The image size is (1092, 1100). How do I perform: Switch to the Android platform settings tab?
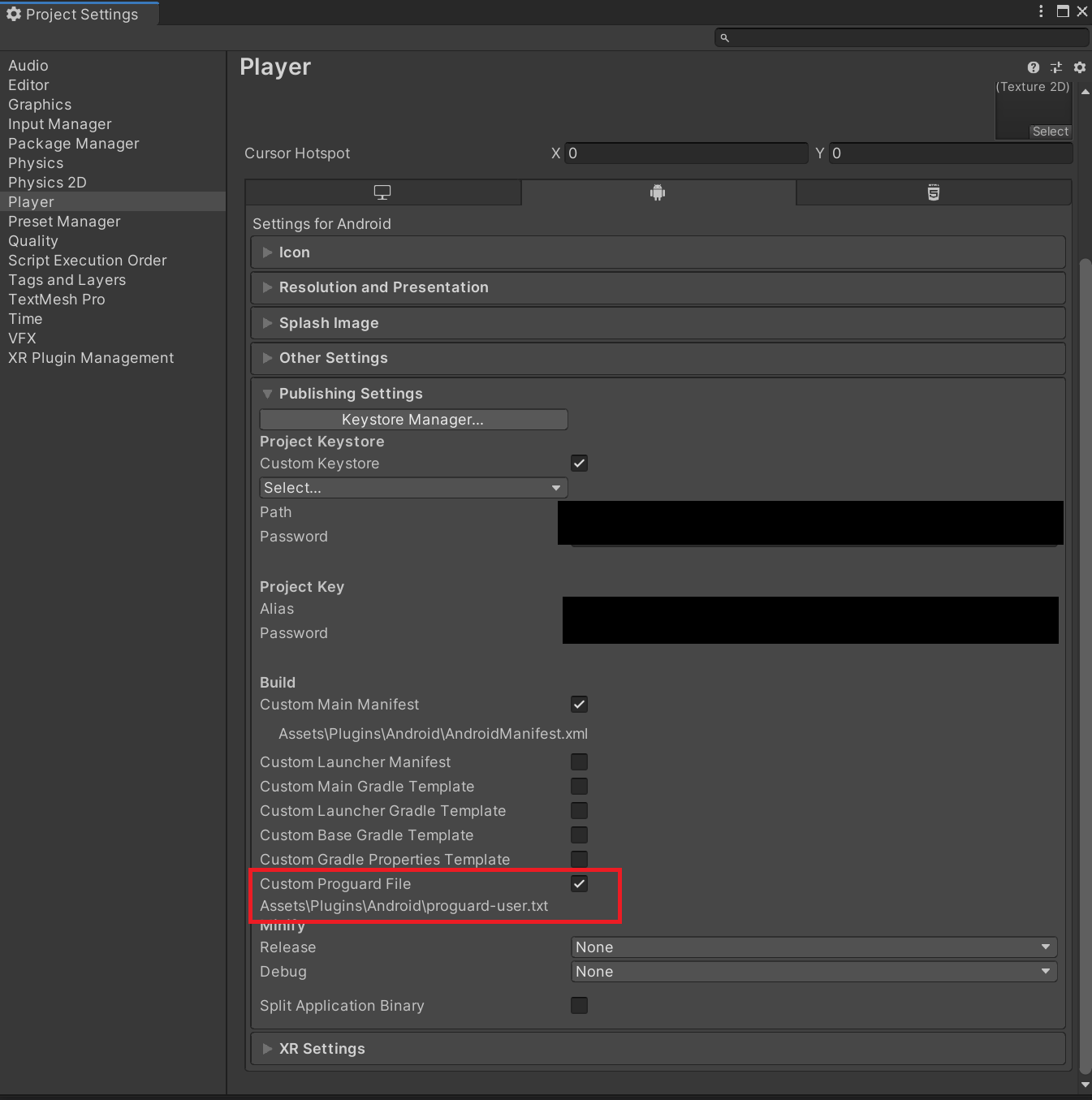[x=658, y=192]
